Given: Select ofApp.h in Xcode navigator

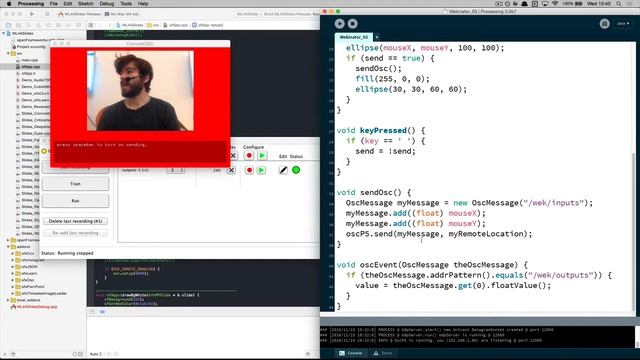Looking at the screenshot, I should [x=28, y=73].
